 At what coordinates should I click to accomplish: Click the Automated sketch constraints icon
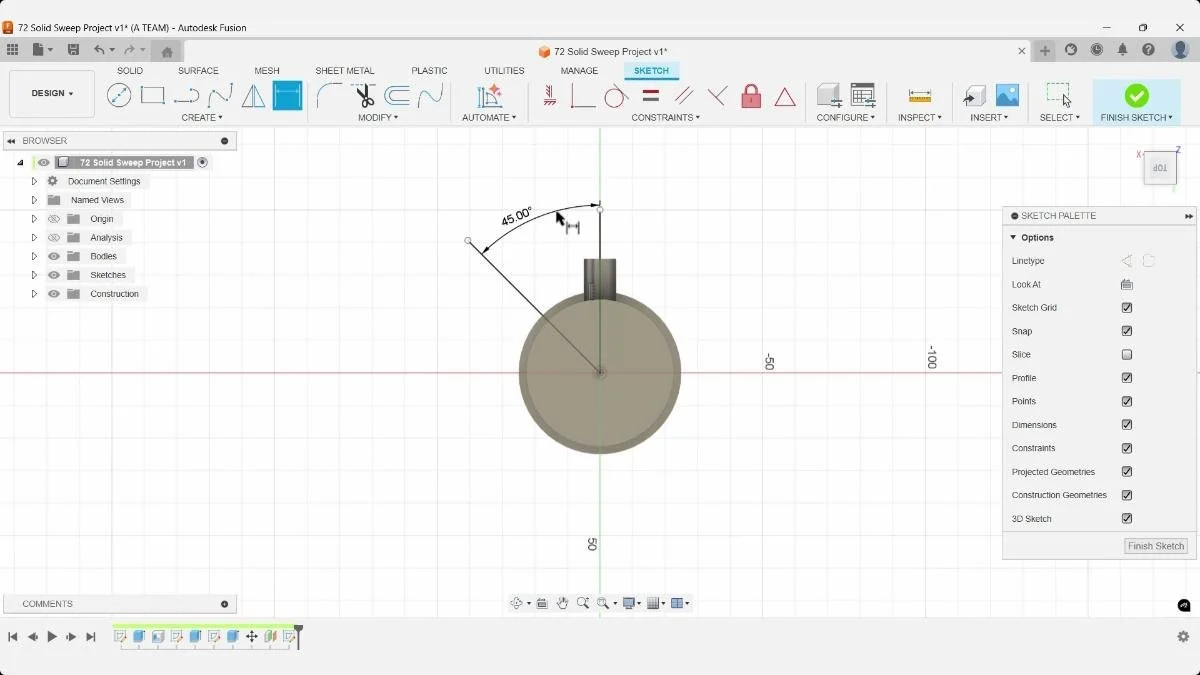point(489,95)
